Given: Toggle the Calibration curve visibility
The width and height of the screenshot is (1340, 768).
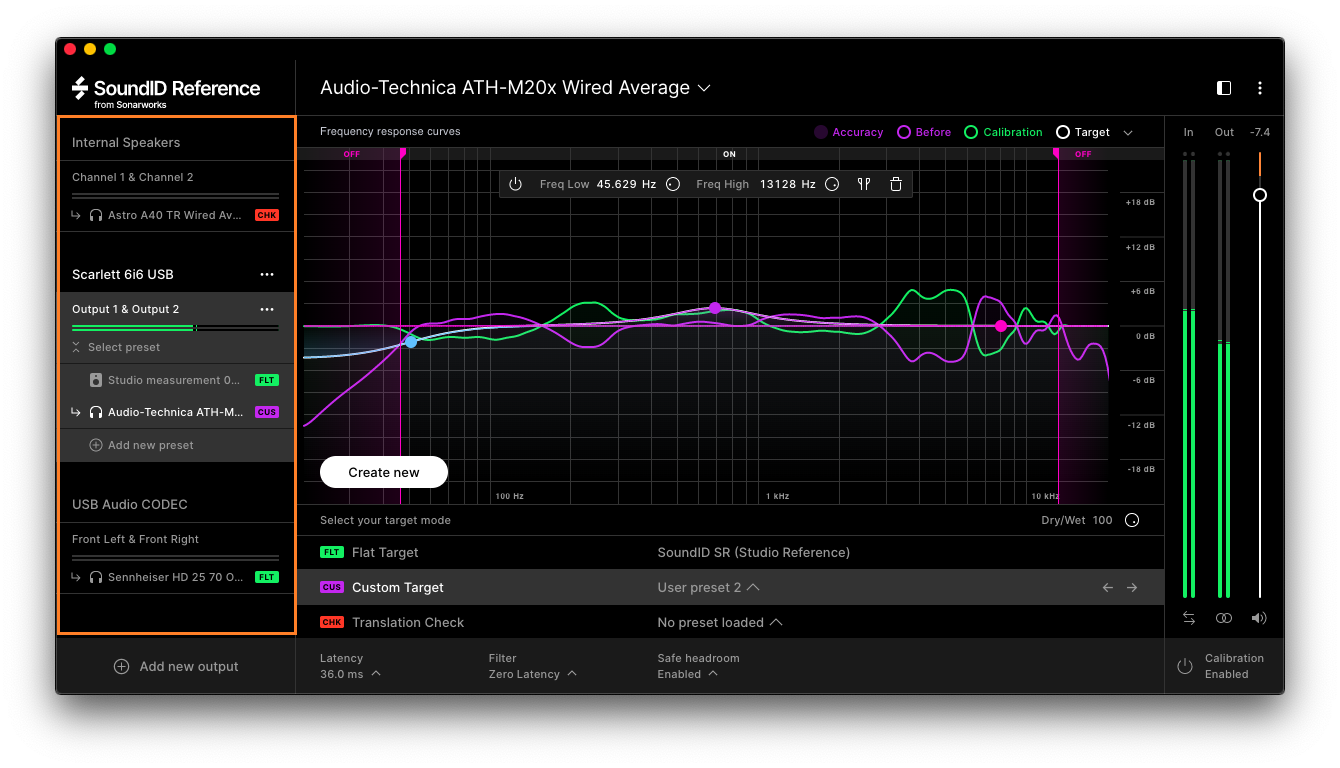Looking at the screenshot, I should pyautogui.click(x=1003, y=132).
